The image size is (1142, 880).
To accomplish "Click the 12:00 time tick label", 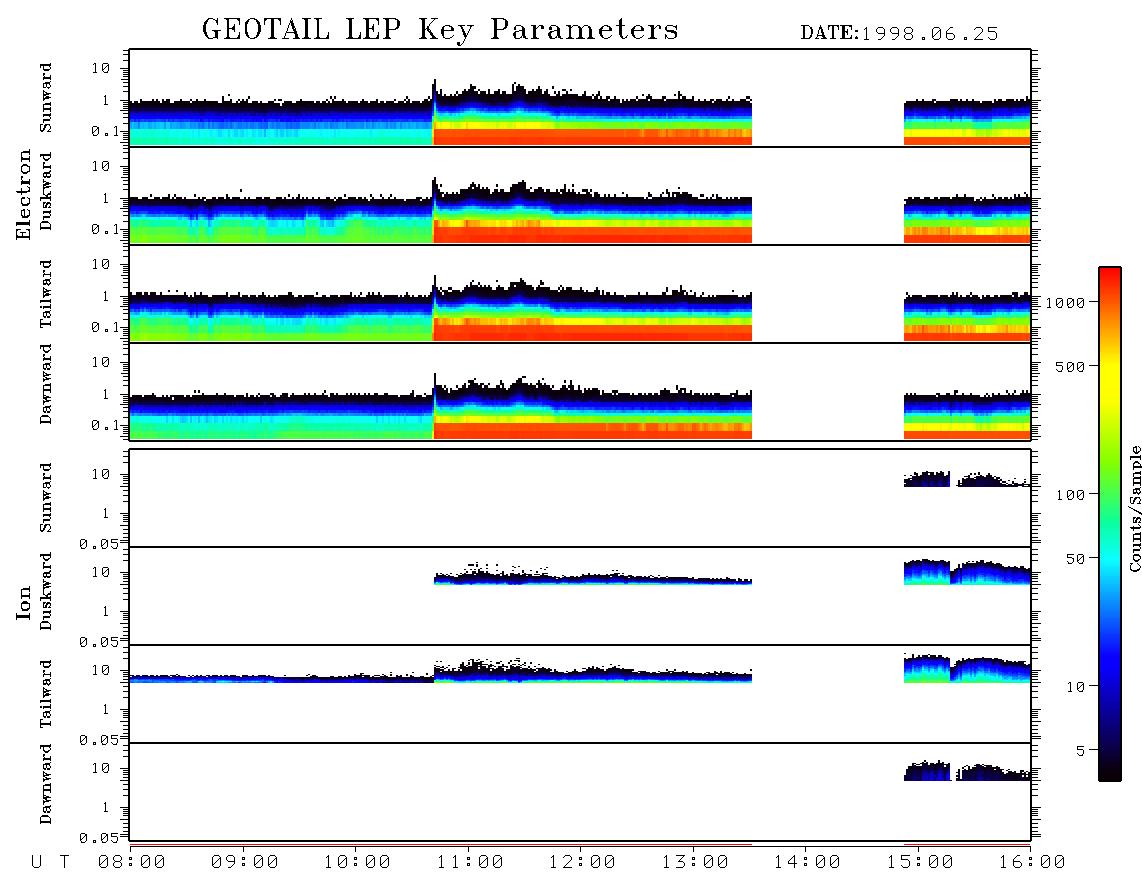I will [582, 863].
